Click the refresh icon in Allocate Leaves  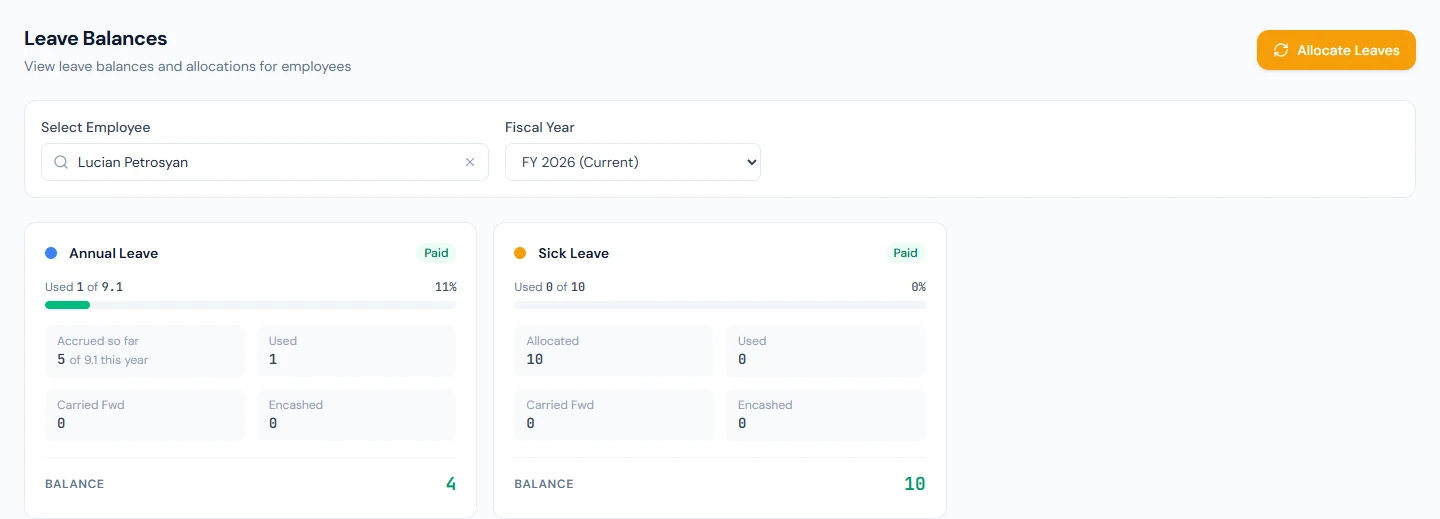tap(1280, 50)
